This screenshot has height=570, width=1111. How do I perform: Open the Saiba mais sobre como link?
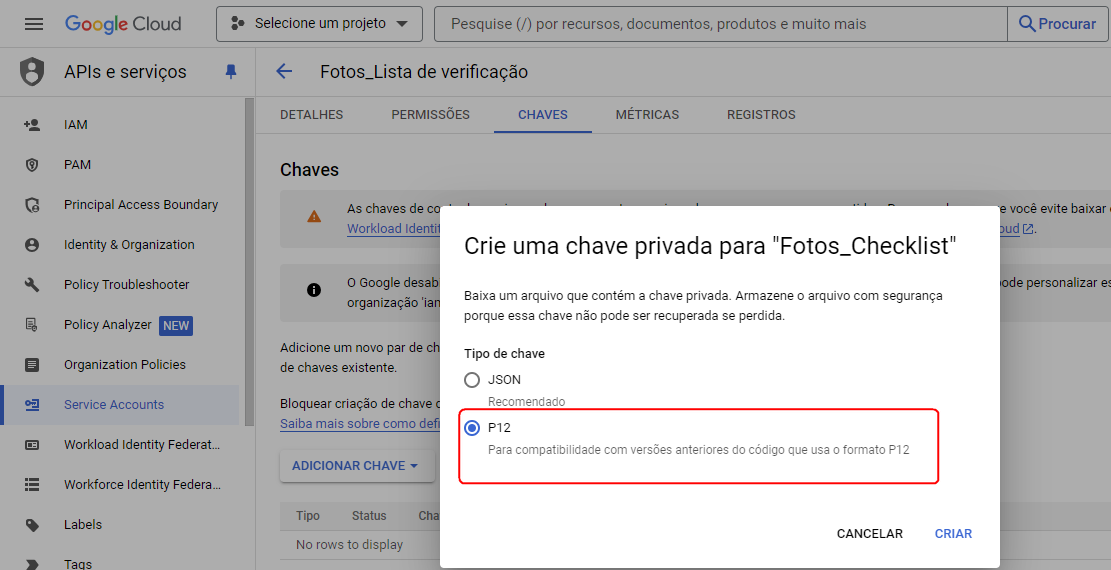coord(360,423)
